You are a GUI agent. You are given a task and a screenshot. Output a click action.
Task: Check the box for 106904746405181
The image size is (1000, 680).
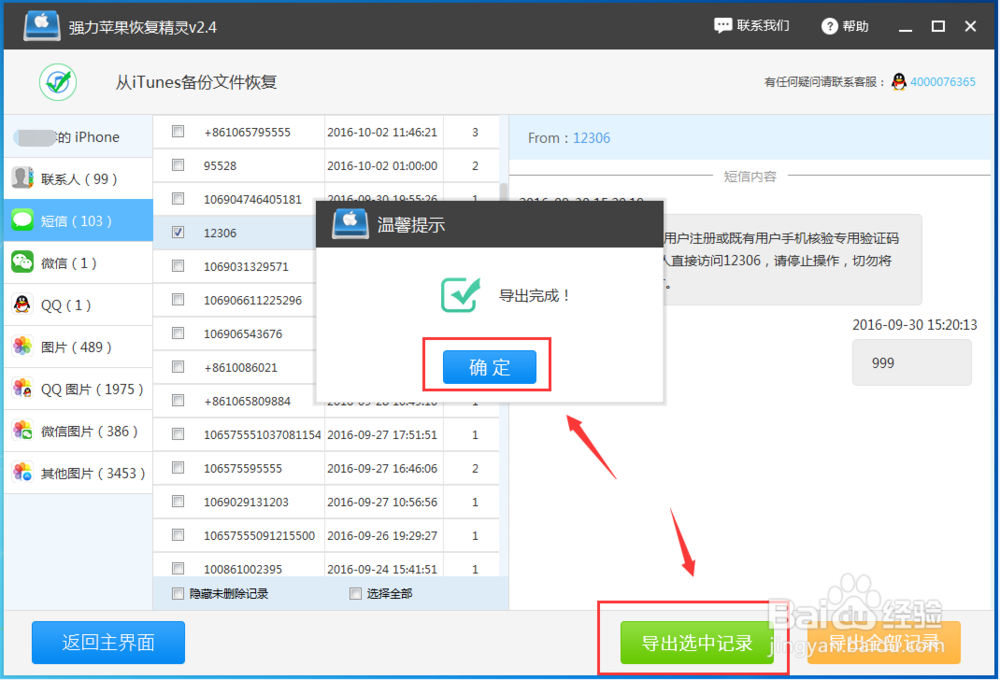click(x=178, y=198)
